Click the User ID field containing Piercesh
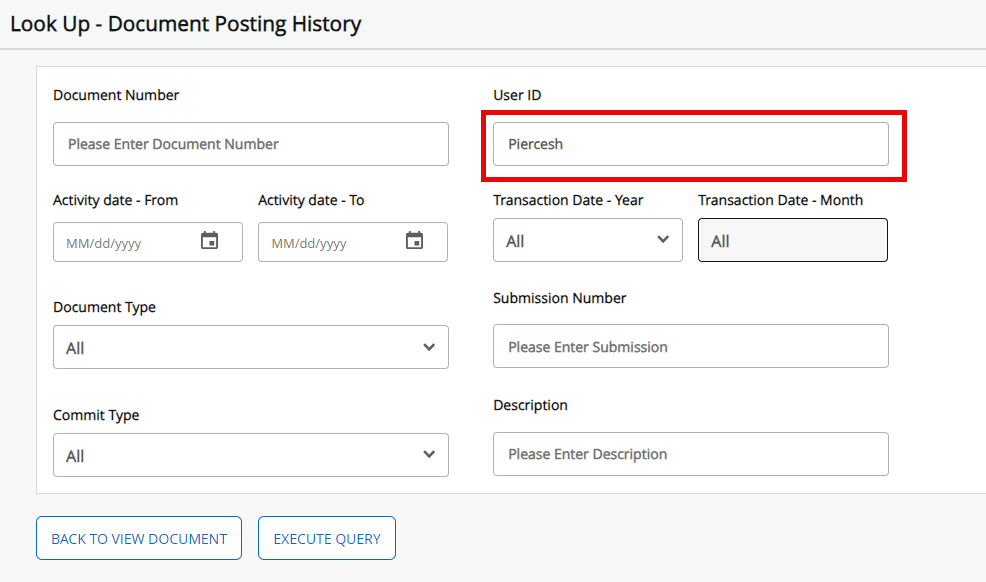The image size is (986, 582). tap(690, 144)
